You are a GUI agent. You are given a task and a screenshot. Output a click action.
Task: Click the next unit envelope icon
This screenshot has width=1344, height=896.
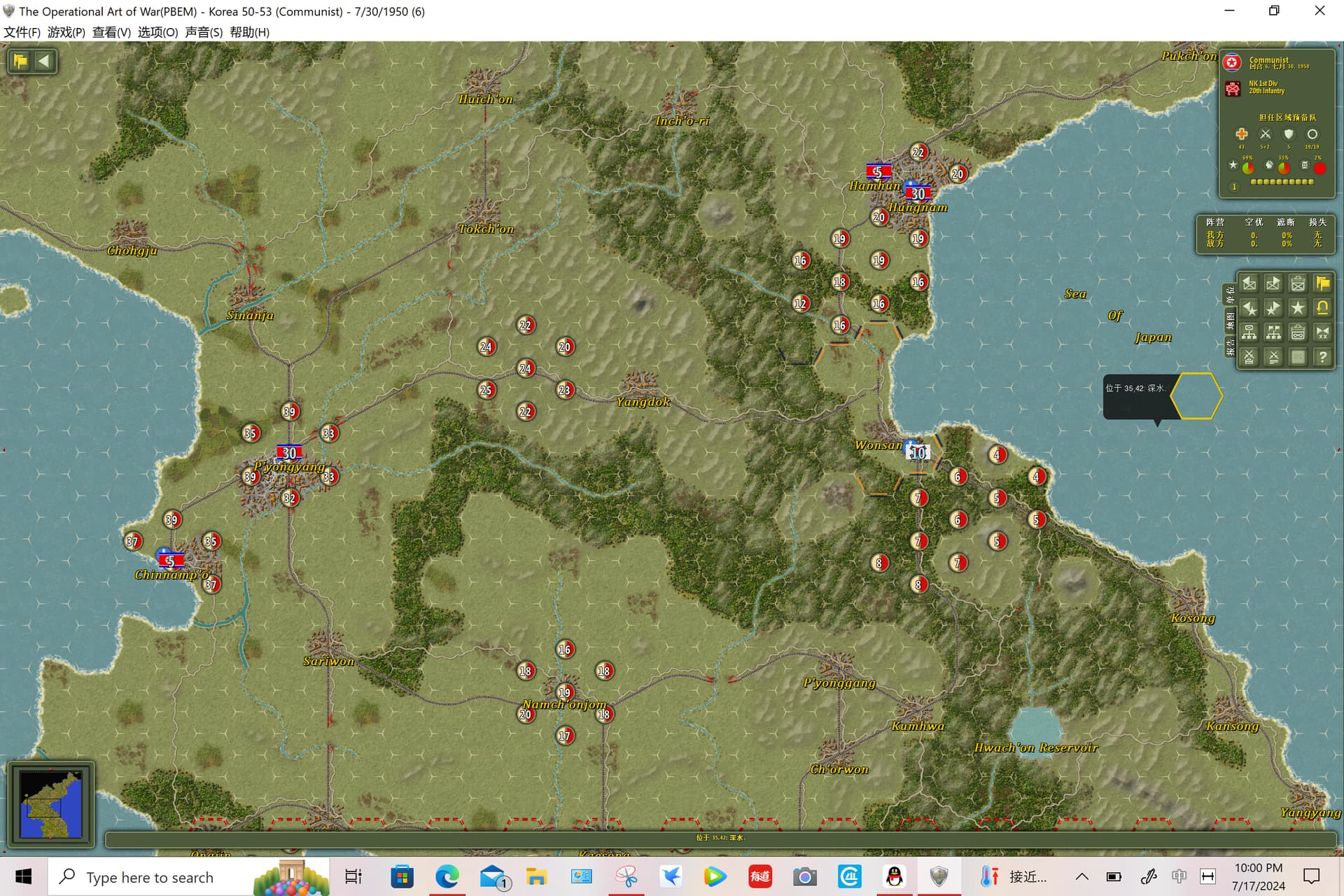(x=1273, y=283)
